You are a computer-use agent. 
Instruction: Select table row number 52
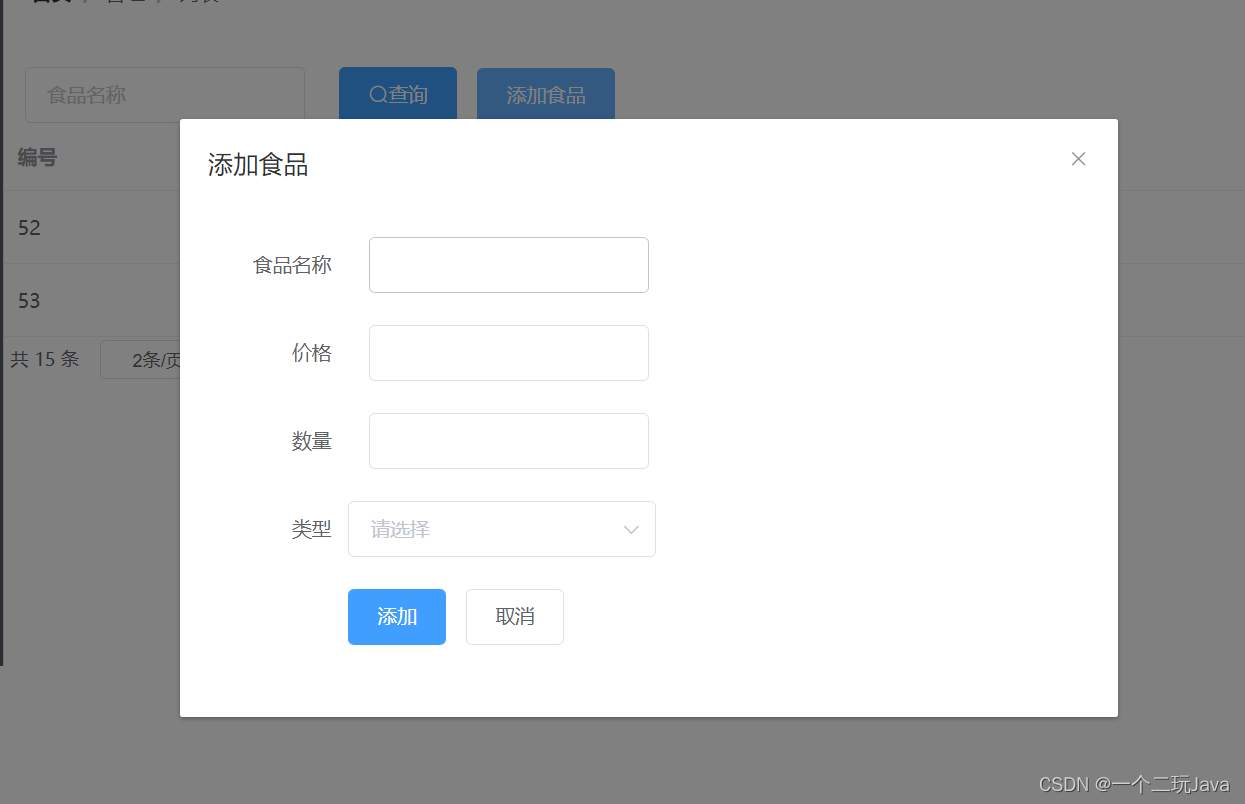(x=29, y=227)
